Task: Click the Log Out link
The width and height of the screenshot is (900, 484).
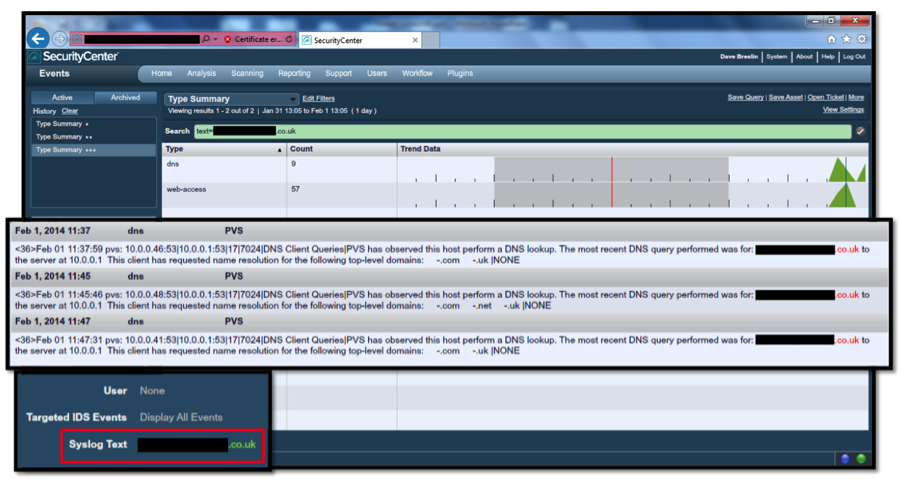Action: (854, 57)
